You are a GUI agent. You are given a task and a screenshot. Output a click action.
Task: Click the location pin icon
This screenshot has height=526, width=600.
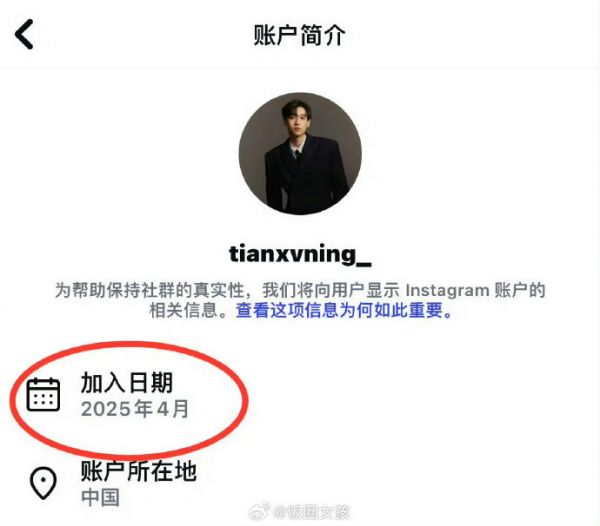[x=43, y=483]
